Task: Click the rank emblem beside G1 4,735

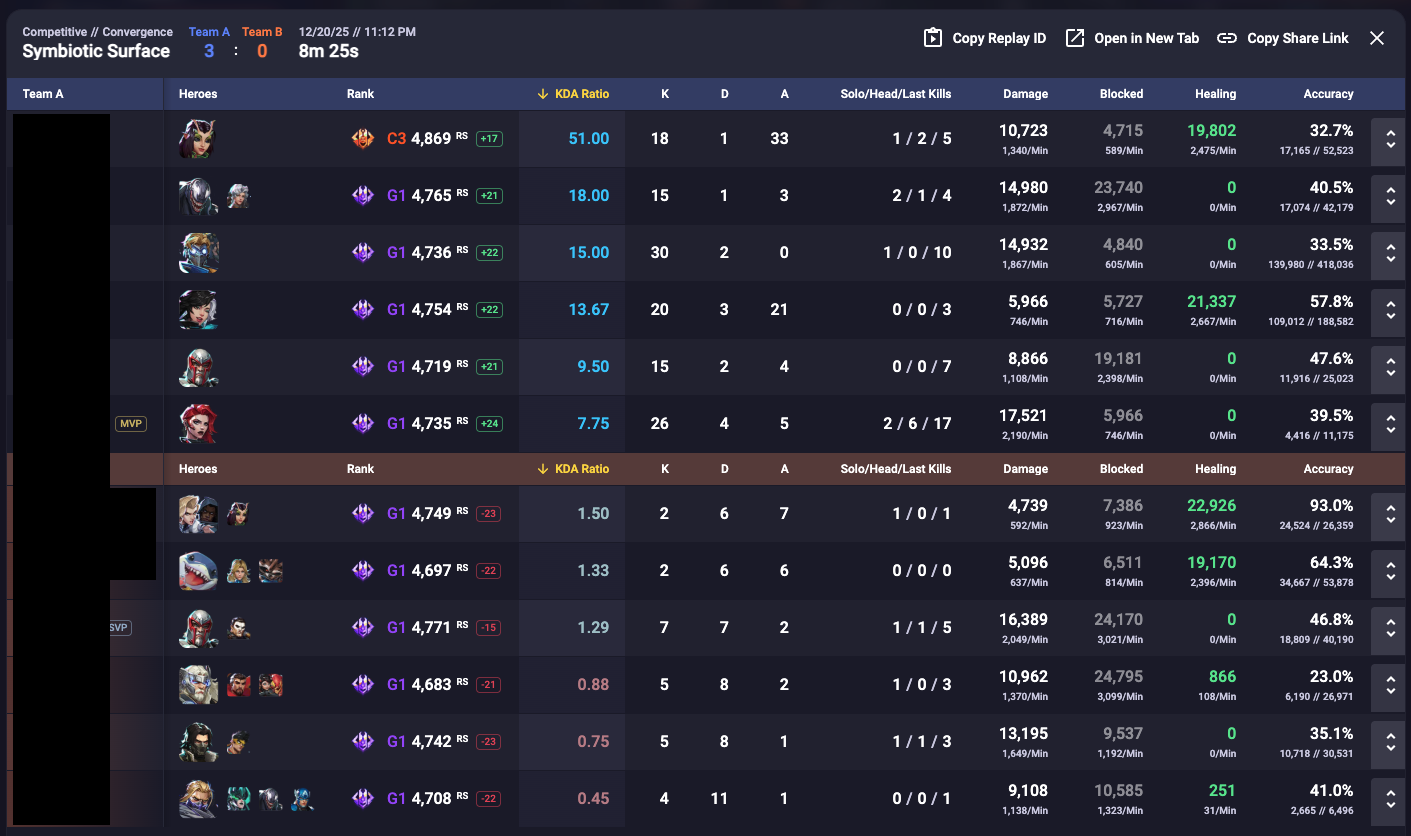Action: click(x=363, y=424)
